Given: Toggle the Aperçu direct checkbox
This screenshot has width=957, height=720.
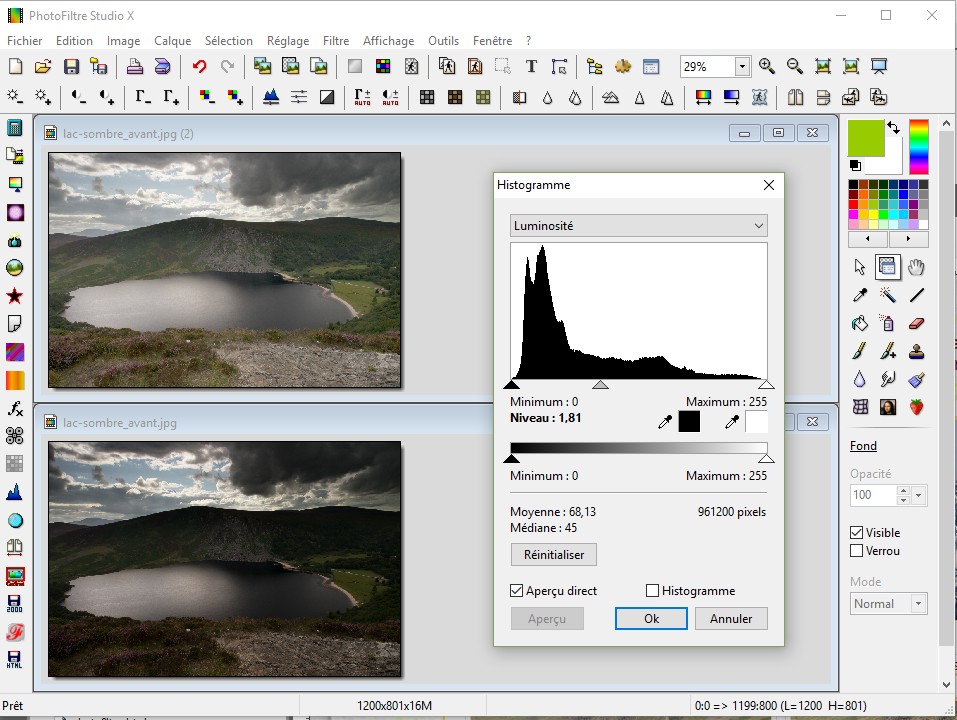Looking at the screenshot, I should point(516,591).
